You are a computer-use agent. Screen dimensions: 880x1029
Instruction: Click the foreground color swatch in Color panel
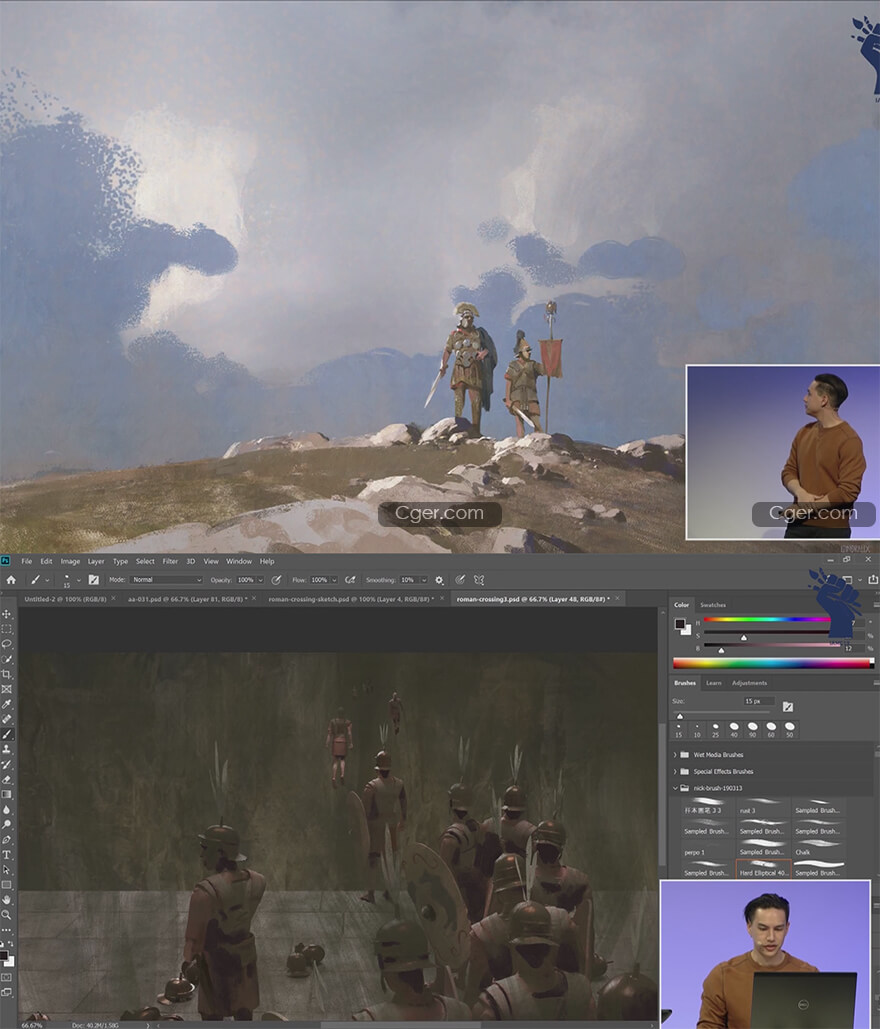(680, 623)
